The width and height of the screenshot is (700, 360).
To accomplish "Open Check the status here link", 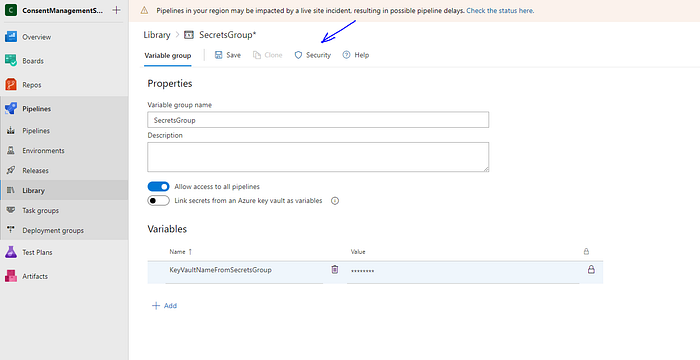I will (500, 10).
